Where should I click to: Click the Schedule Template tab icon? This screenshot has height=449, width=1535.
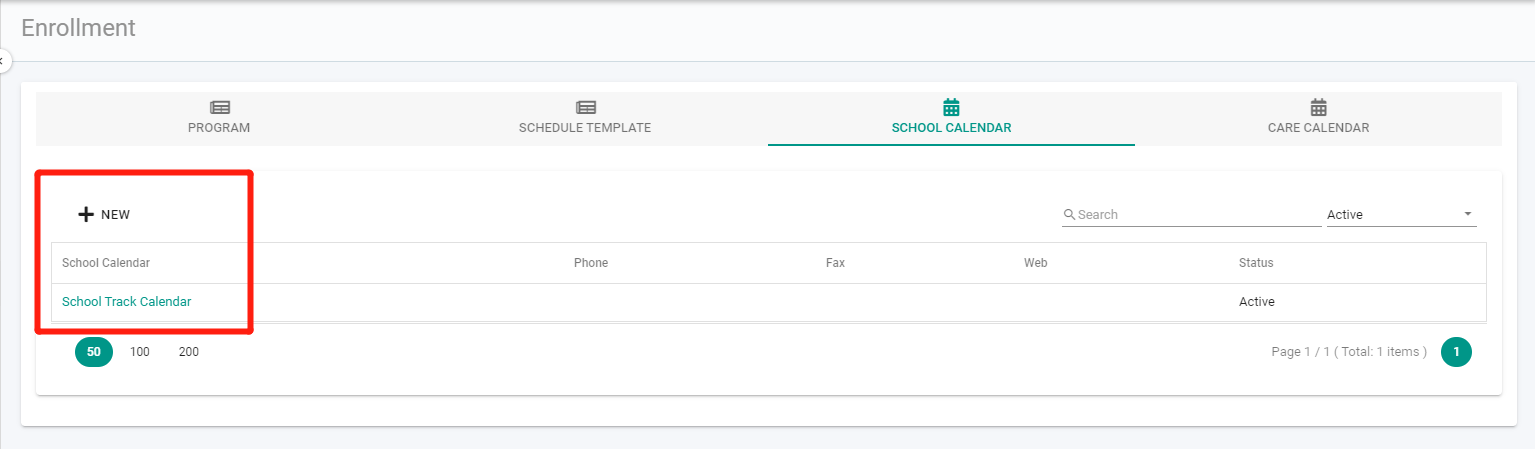[585, 107]
